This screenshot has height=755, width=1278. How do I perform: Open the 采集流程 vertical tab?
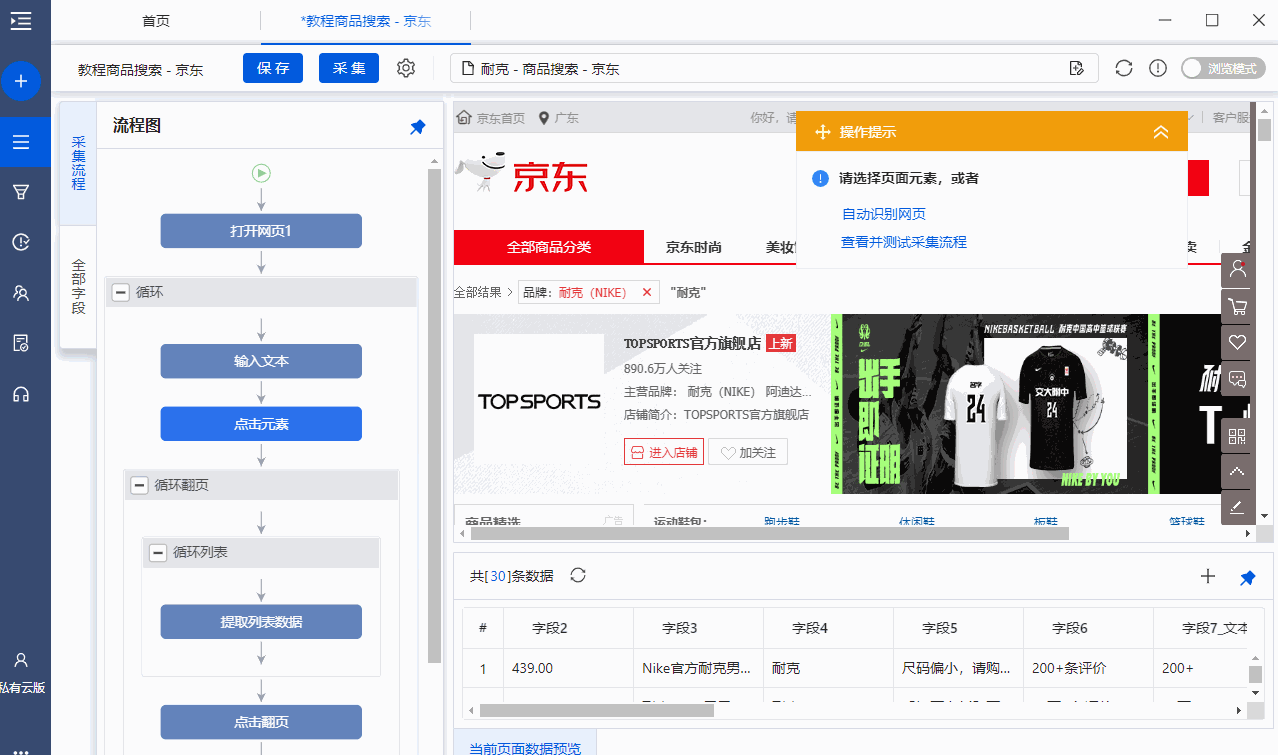tap(78, 163)
